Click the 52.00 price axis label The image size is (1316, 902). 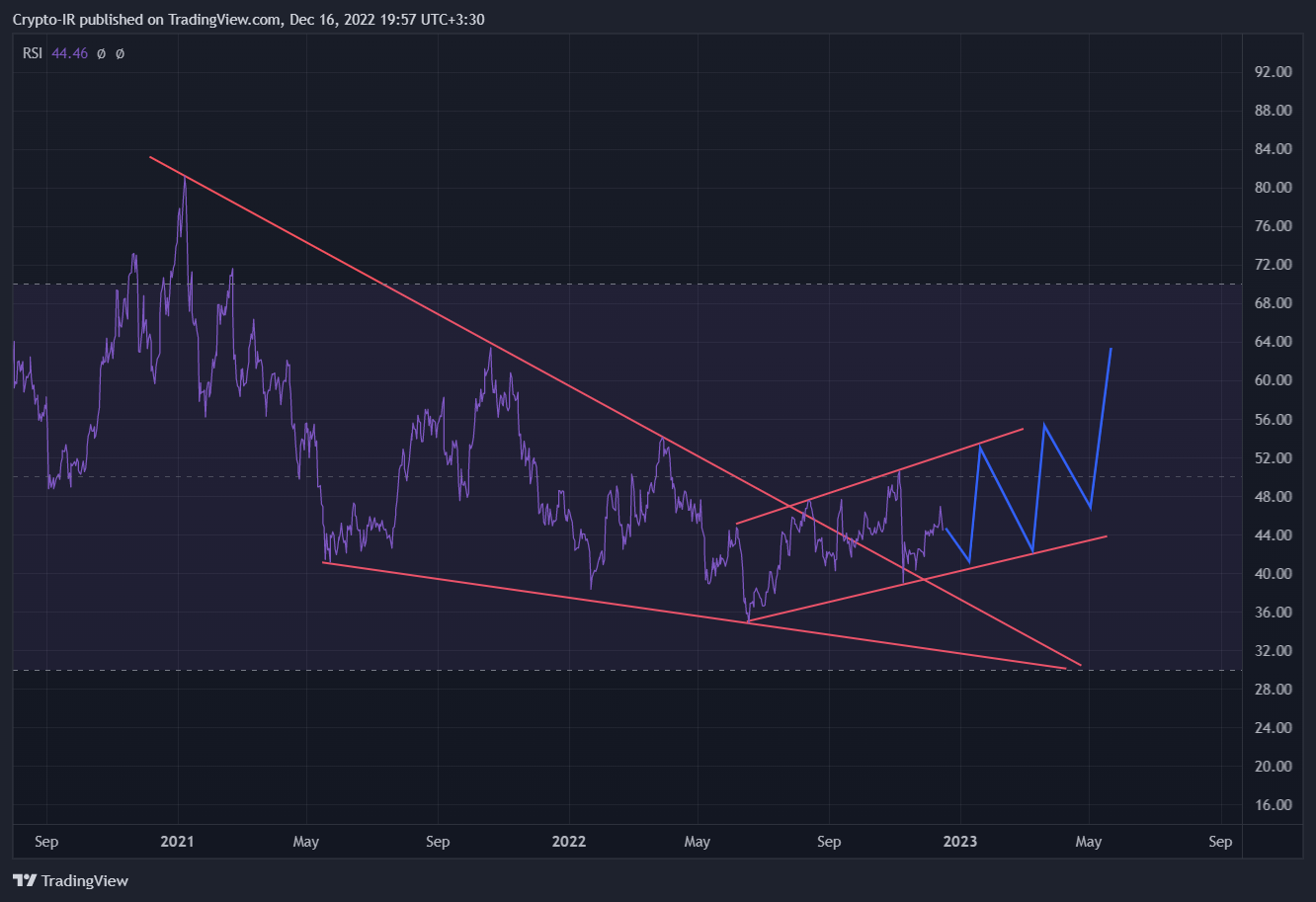1272,458
